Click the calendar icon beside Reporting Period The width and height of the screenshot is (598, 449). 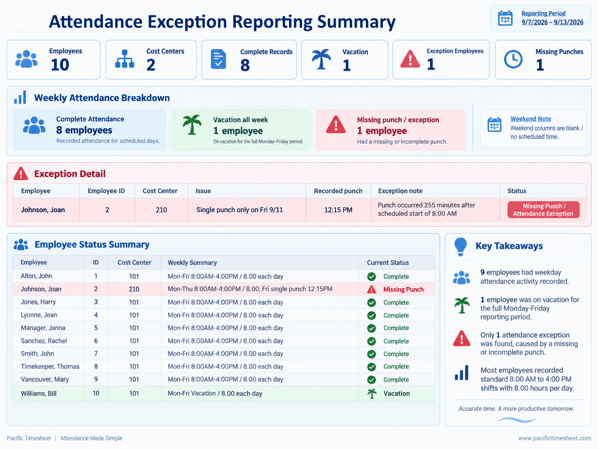tap(505, 18)
